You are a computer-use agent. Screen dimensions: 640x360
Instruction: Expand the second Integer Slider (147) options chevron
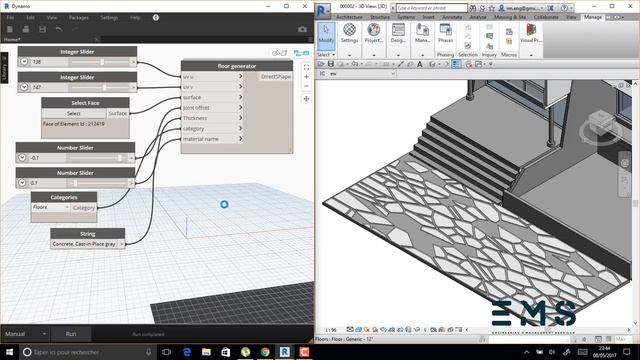(24, 87)
